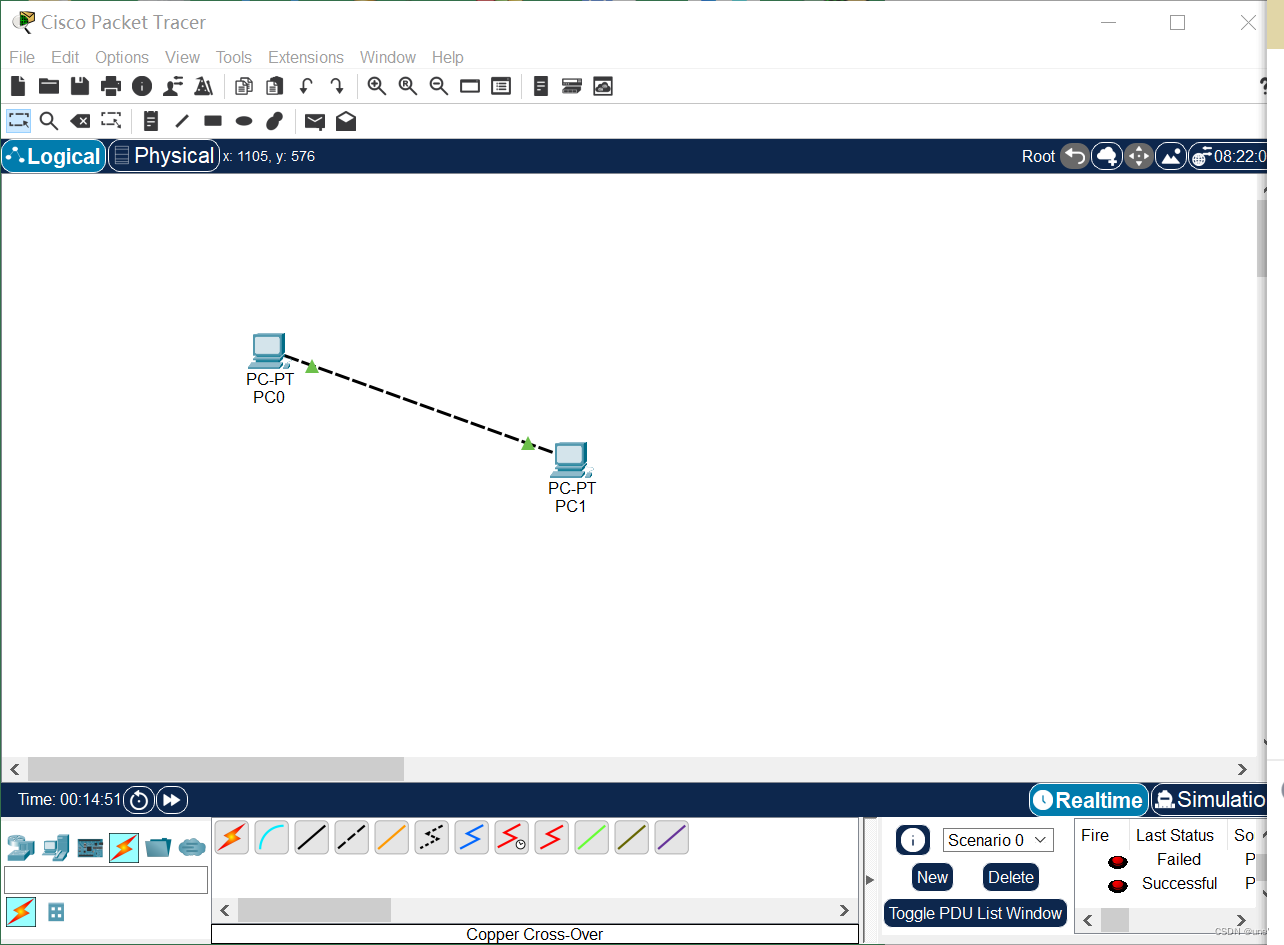
Task: Click the Back arrow beside Root
Action: pos(1075,156)
